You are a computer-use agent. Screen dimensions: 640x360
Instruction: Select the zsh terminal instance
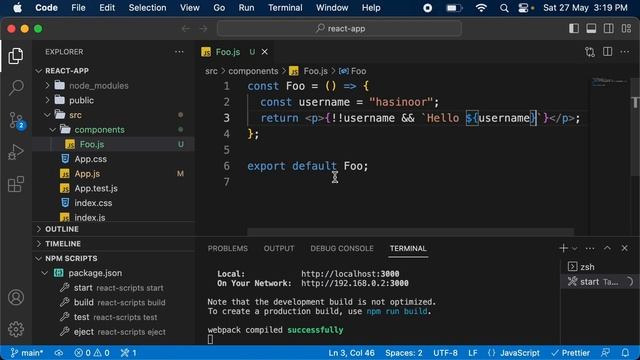pos(599,267)
